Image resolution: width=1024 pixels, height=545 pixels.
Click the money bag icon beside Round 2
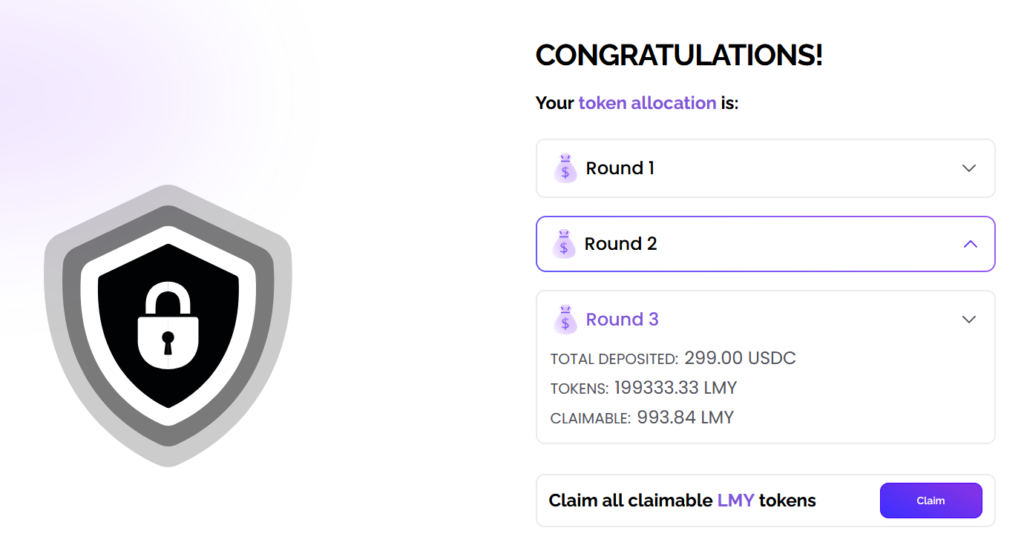coord(565,244)
